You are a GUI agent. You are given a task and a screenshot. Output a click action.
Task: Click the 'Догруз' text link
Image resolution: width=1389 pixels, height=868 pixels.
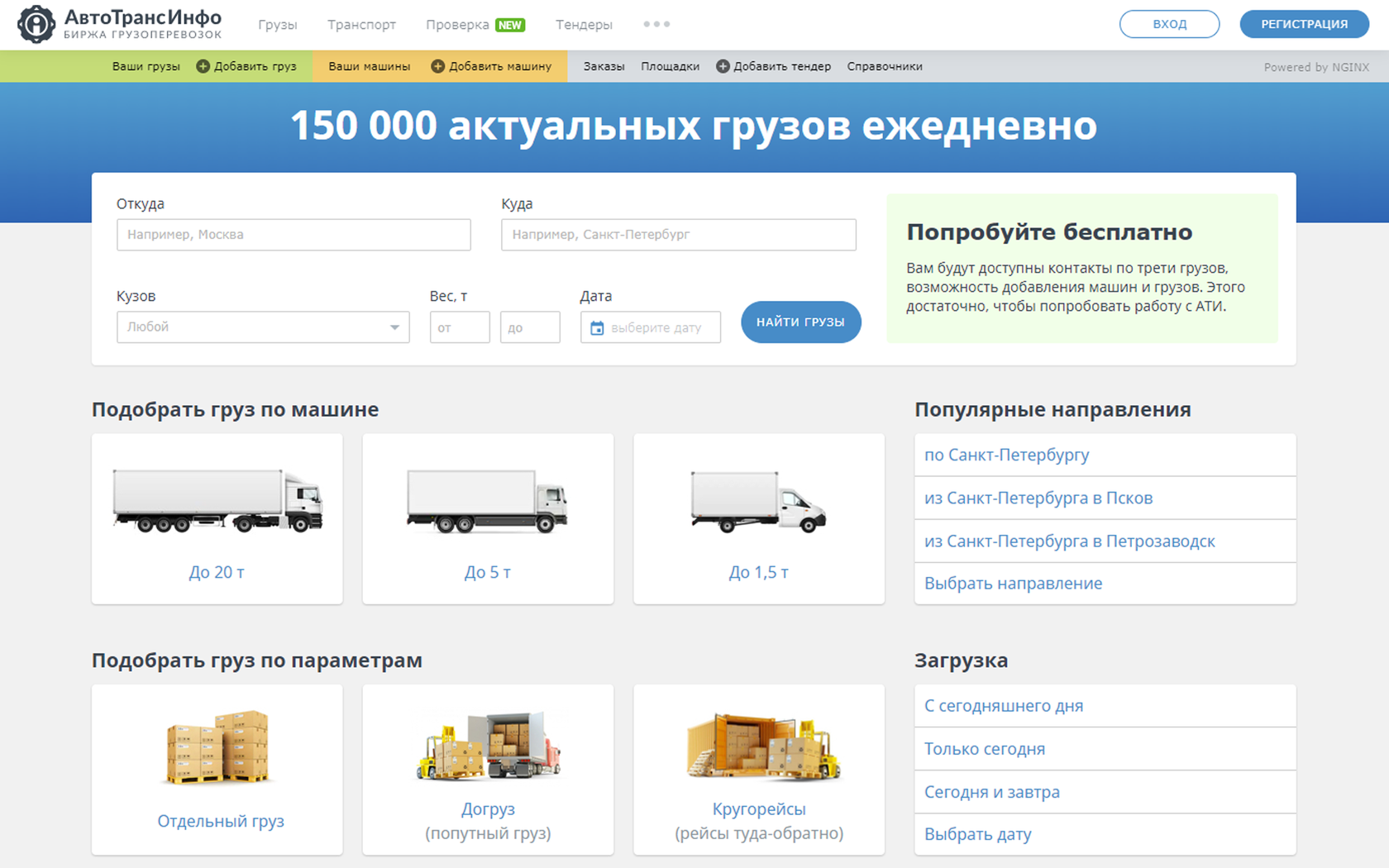point(488,809)
